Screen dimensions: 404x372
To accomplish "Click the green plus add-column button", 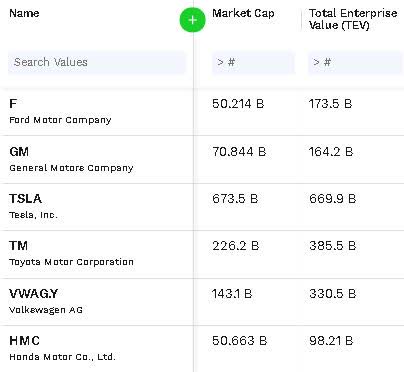I will [x=193, y=20].
